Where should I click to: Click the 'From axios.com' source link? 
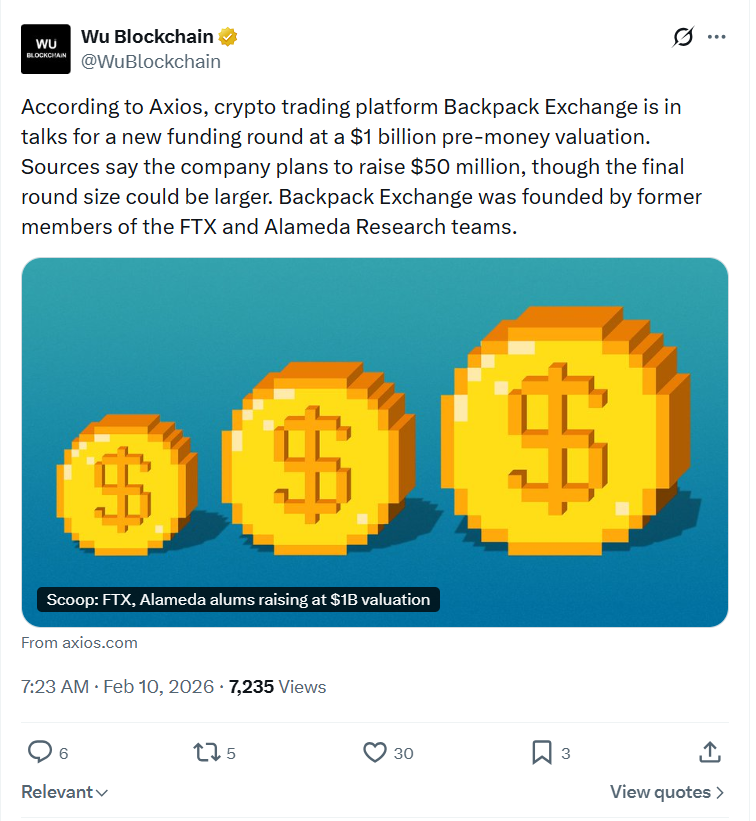coord(79,643)
